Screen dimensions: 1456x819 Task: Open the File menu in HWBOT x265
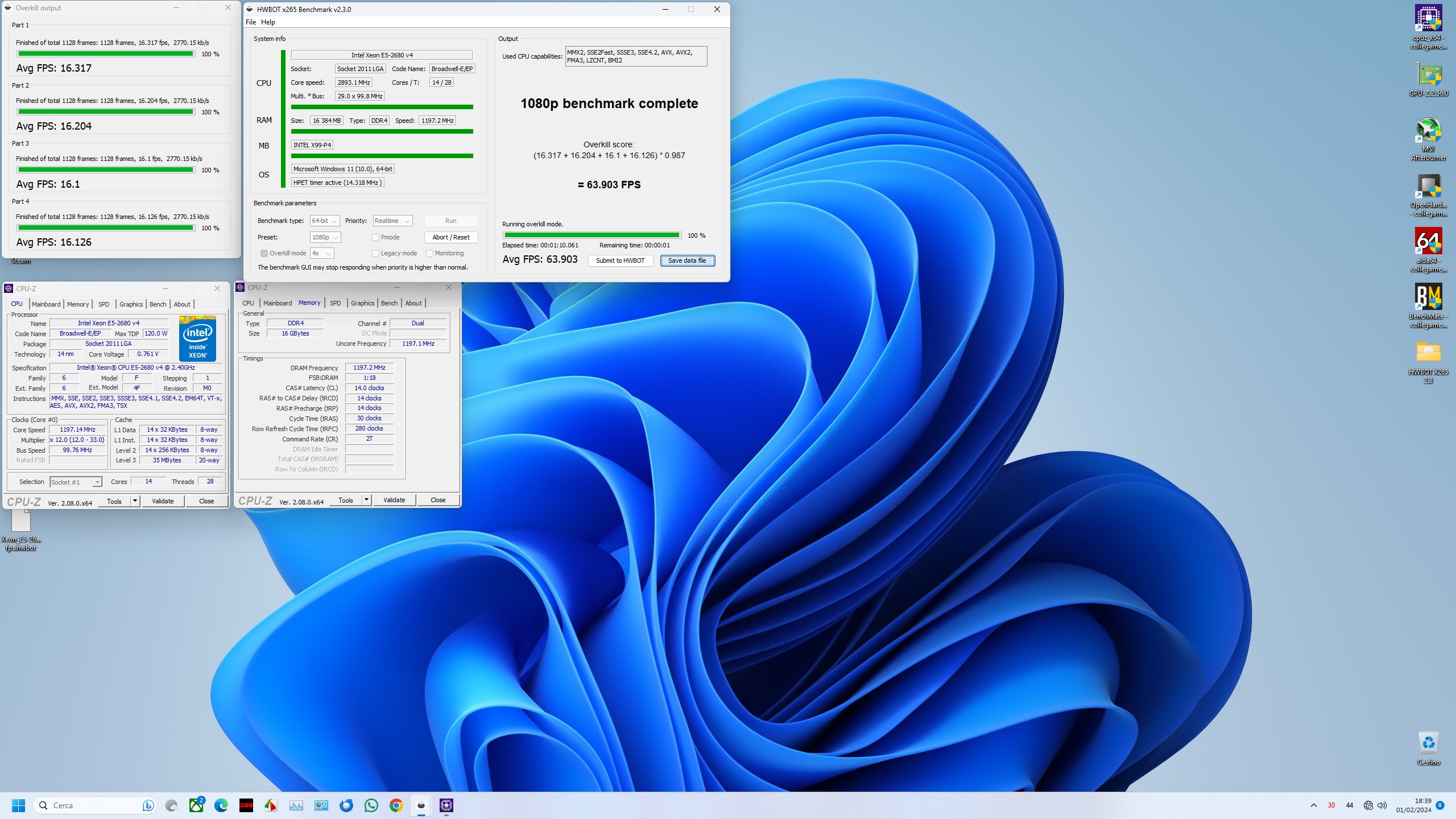pos(251,22)
